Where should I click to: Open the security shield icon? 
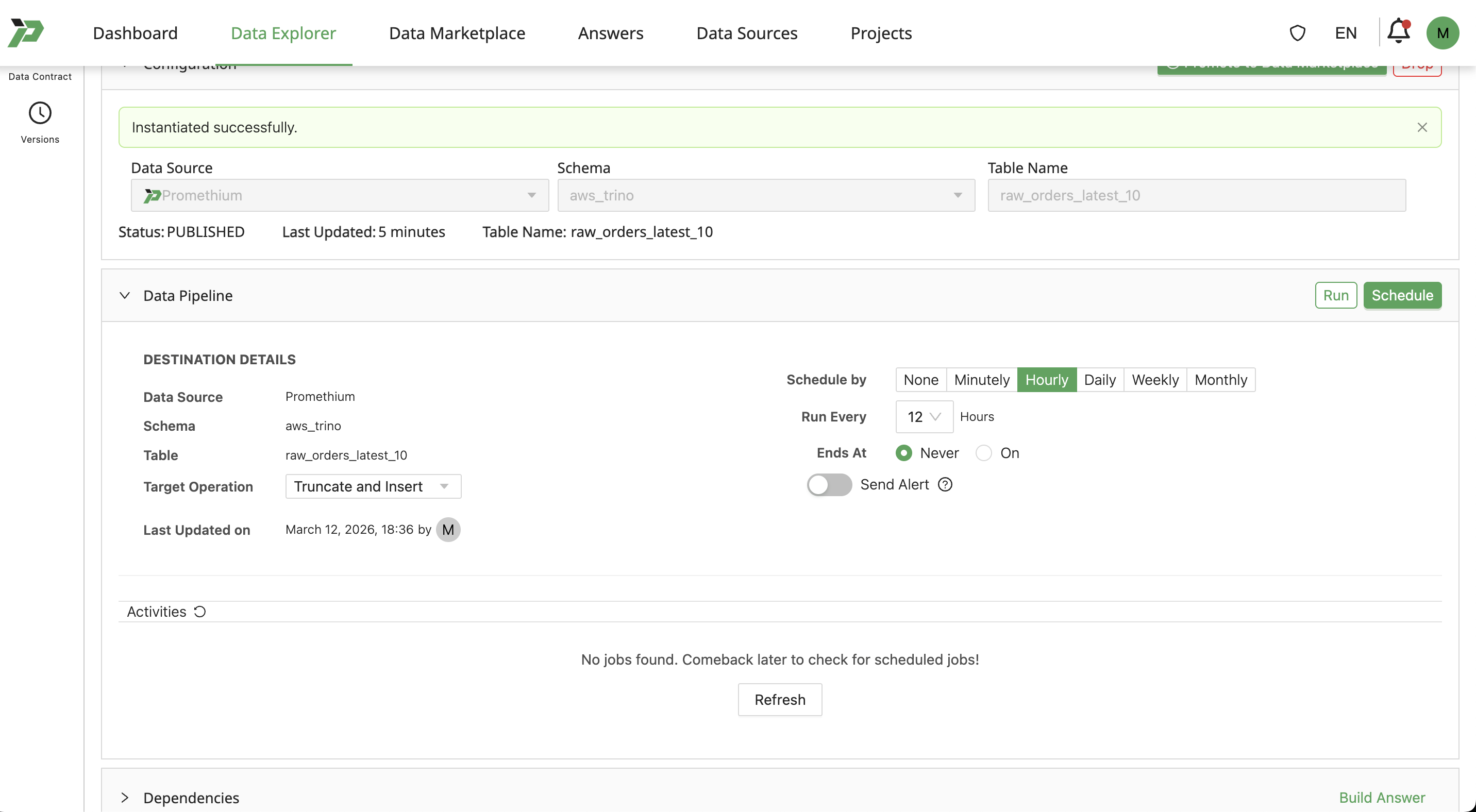coord(1297,32)
